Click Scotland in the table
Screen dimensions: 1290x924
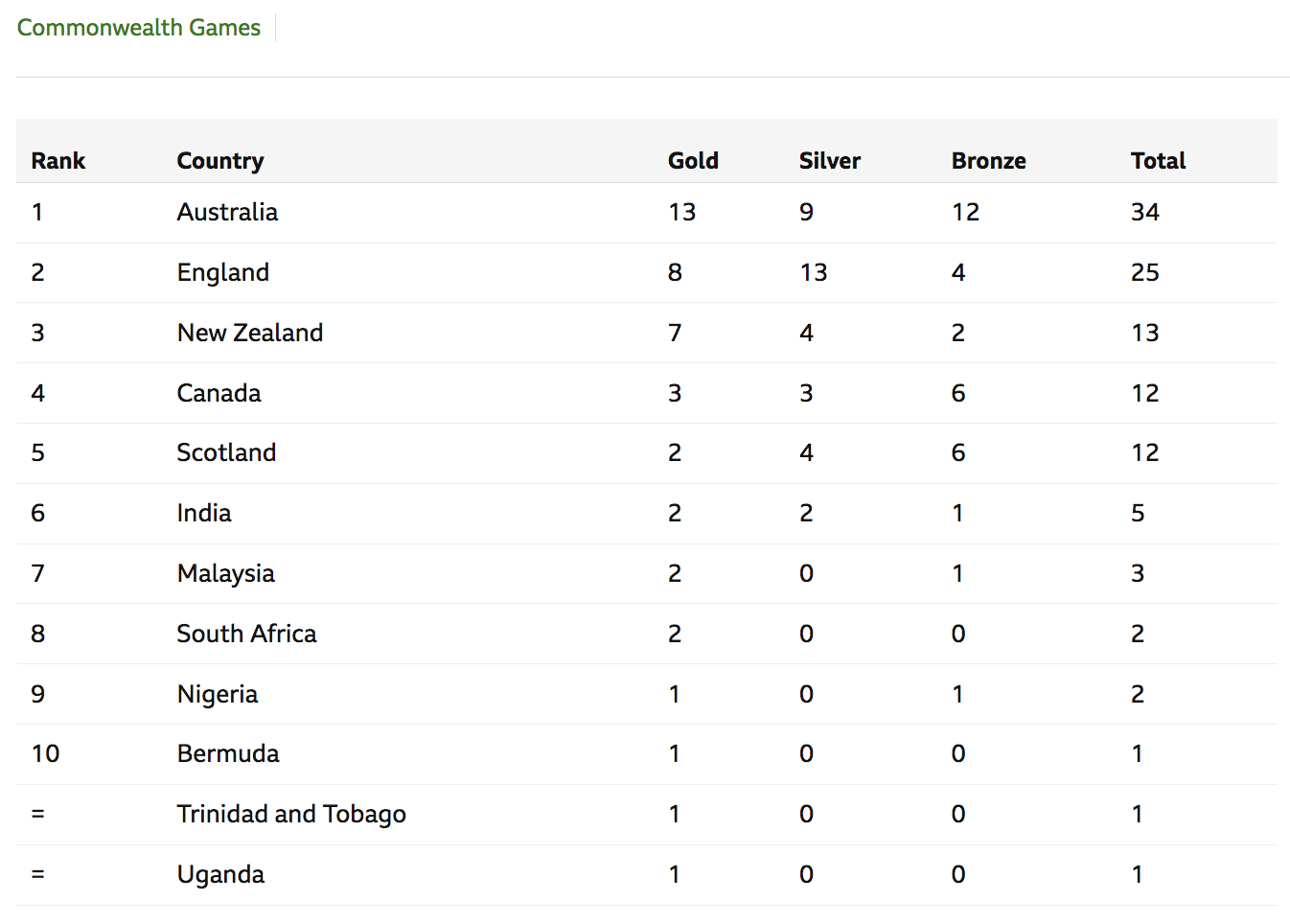coord(226,452)
